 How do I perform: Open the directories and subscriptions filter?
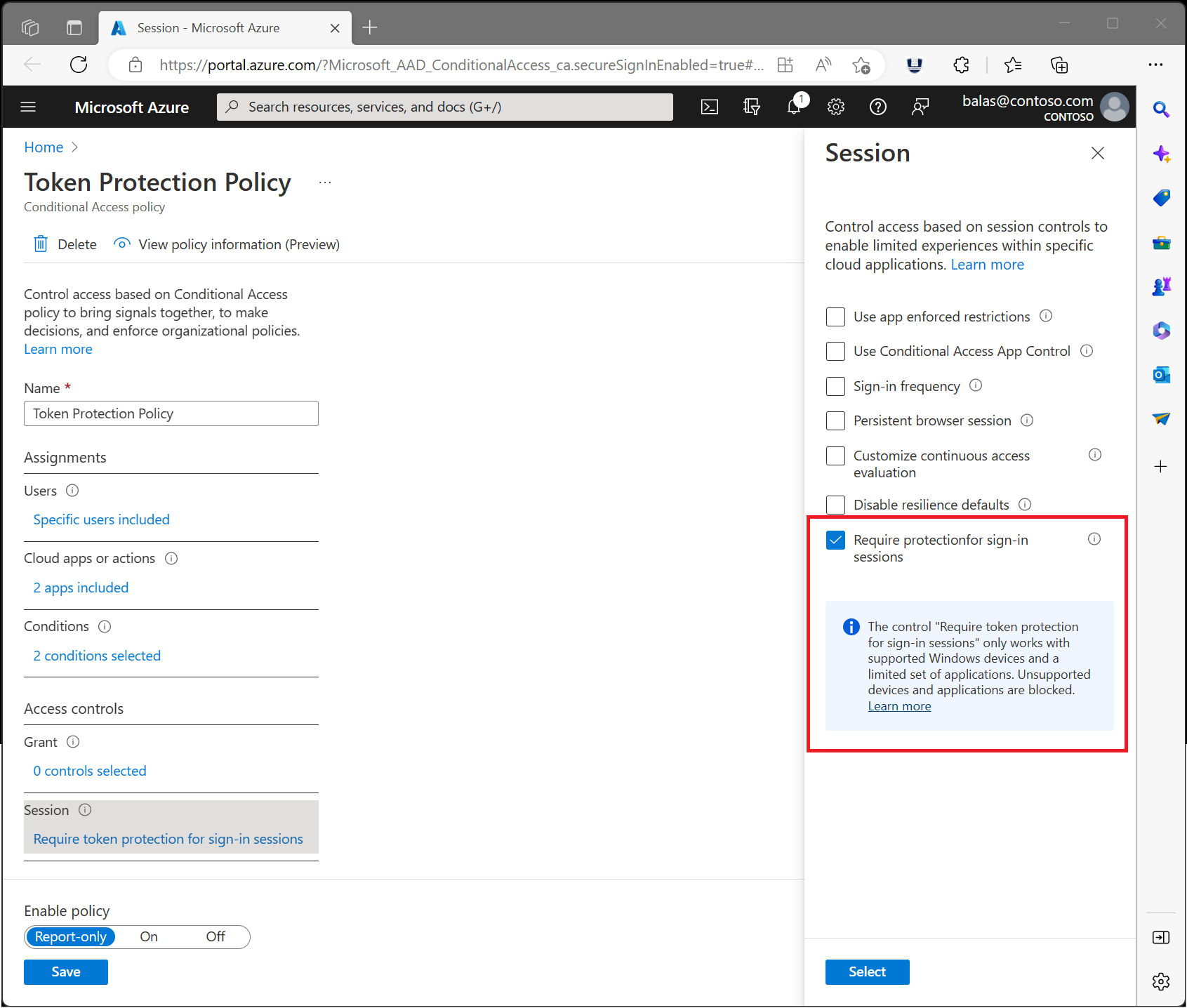751,107
